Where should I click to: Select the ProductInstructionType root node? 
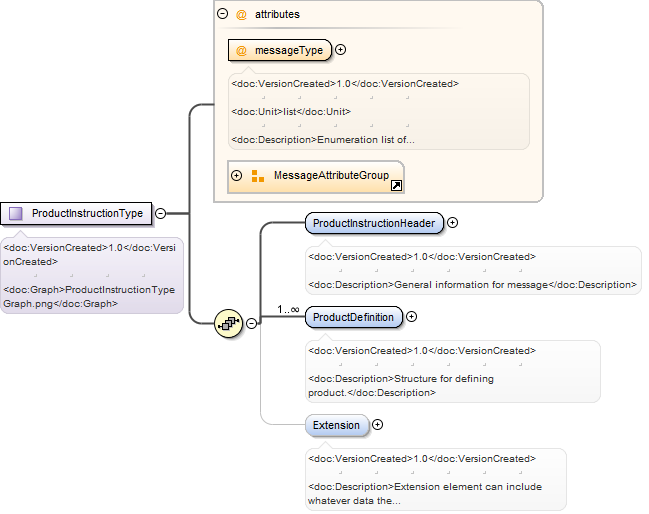tap(76, 214)
